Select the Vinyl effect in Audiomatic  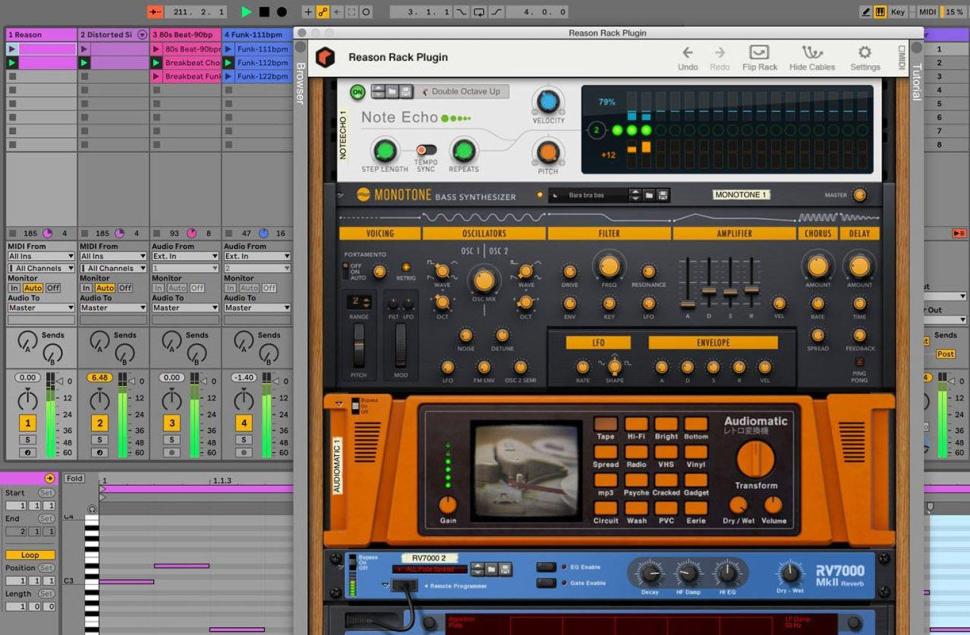tap(696, 451)
